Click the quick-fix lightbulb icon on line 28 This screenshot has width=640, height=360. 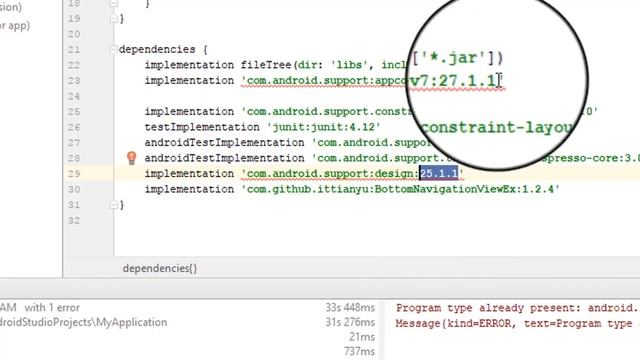pos(131,158)
